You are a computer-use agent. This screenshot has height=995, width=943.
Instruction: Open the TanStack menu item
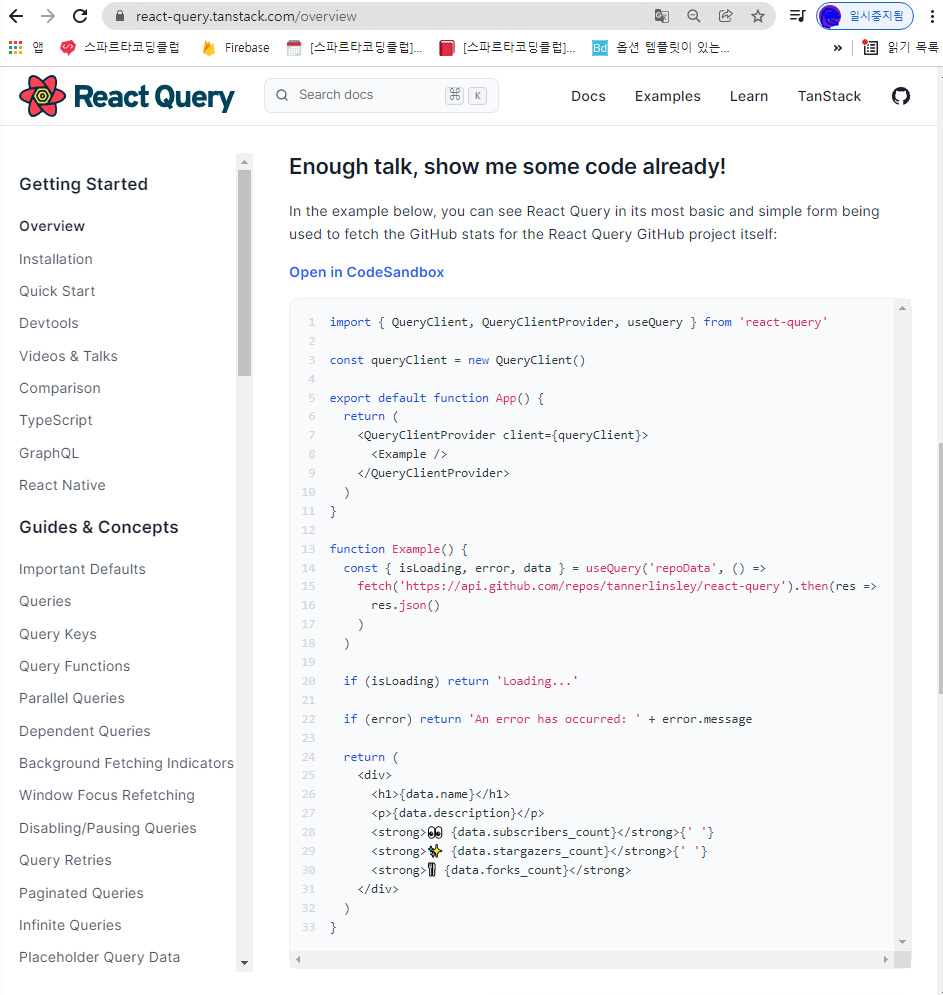click(x=829, y=96)
